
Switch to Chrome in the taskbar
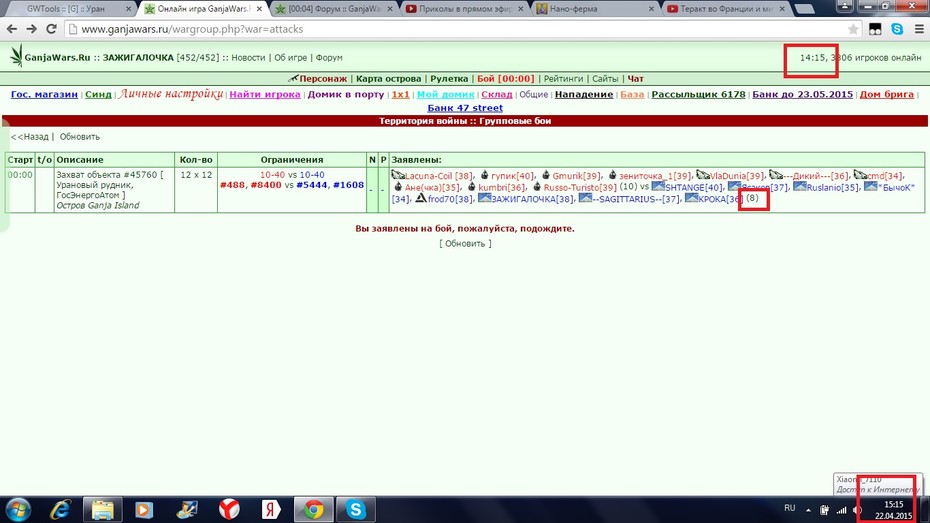coord(314,509)
